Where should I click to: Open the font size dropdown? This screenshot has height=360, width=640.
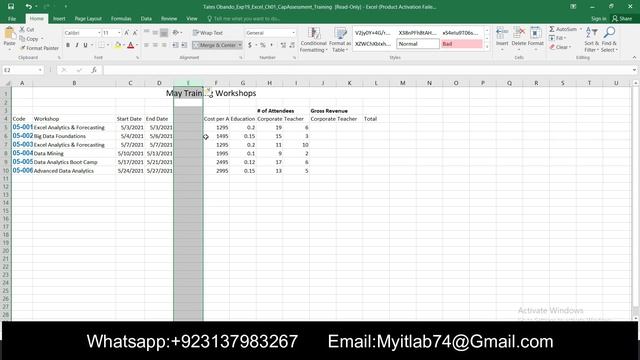[x=119, y=33]
